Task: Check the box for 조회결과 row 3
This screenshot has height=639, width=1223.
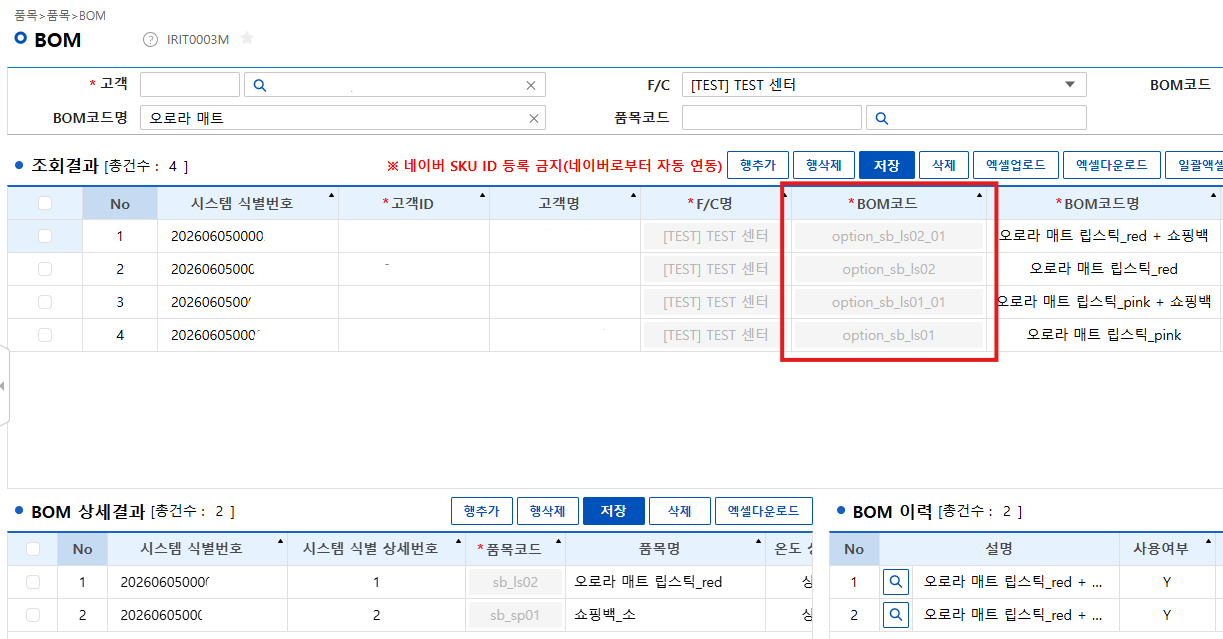Action: pyautogui.click(x=45, y=302)
